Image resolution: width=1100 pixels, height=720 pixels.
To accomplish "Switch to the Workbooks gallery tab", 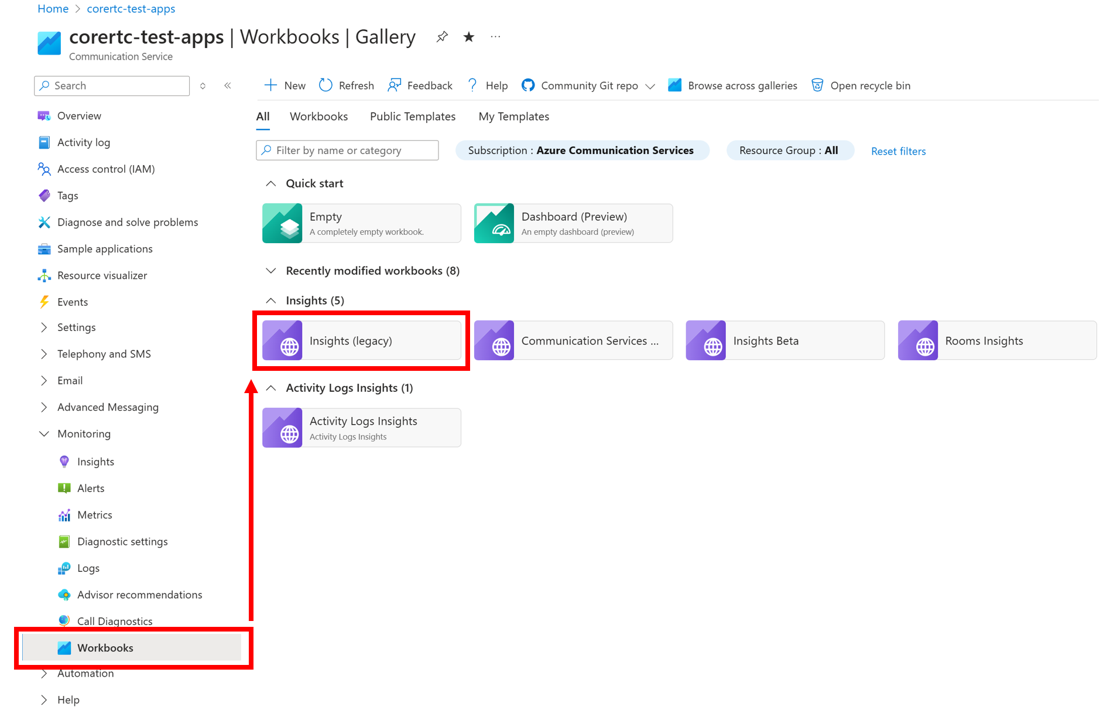I will pos(318,116).
